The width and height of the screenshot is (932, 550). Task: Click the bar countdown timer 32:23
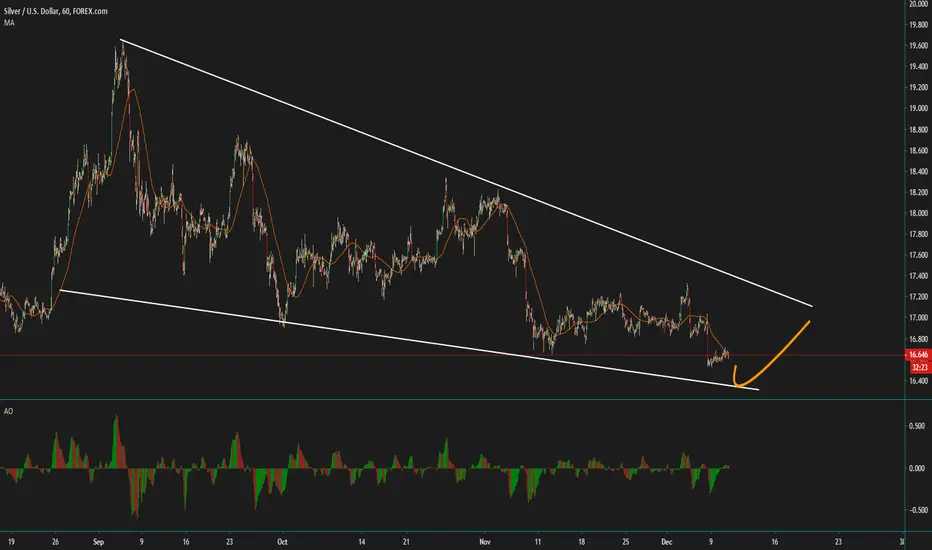tap(919, 367)
